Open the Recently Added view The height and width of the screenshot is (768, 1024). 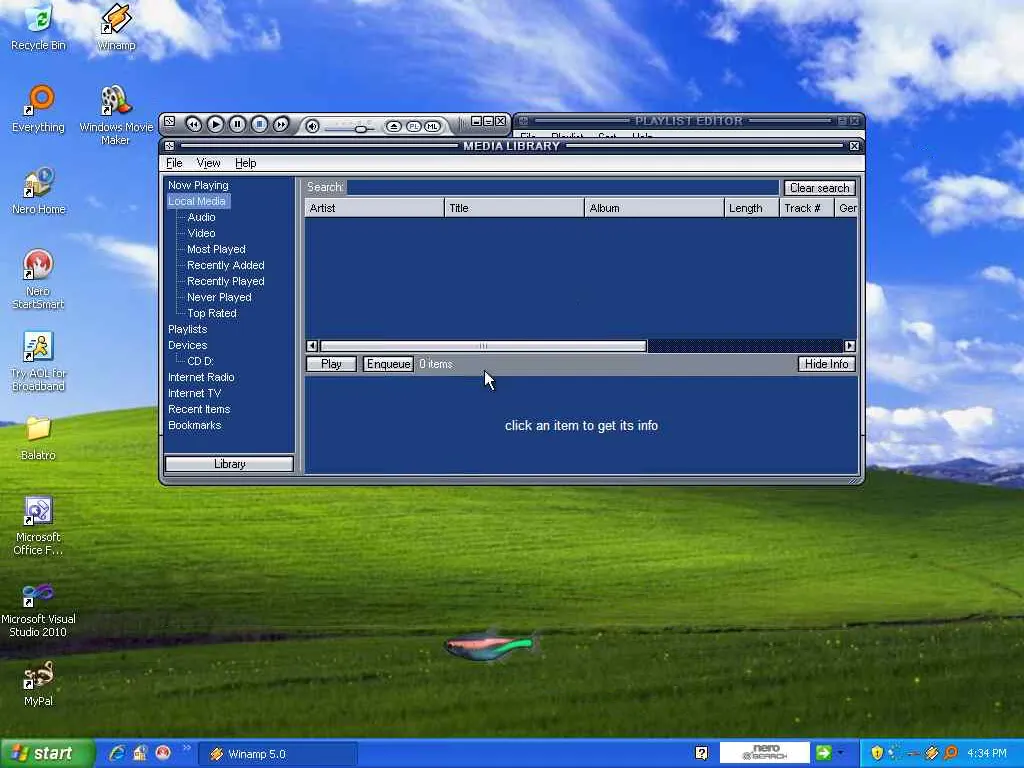tap(225, 265)
